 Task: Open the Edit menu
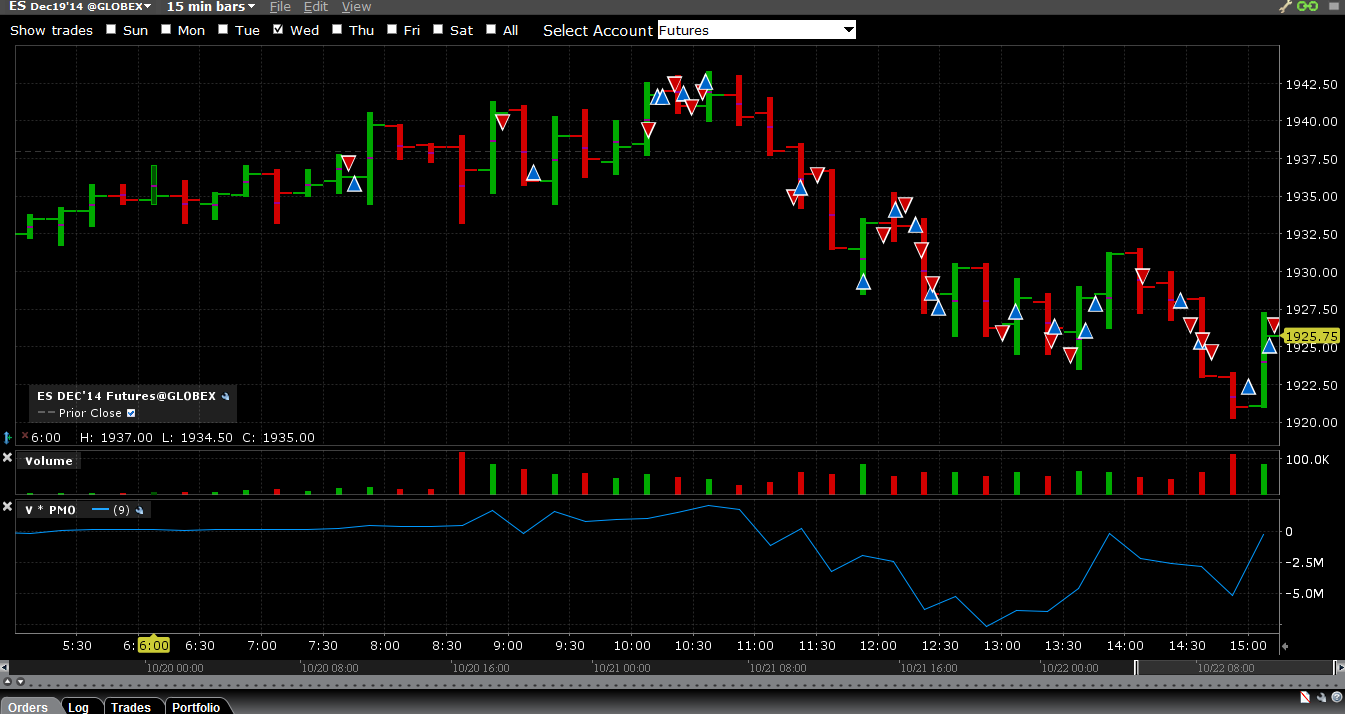coord(316,7)
